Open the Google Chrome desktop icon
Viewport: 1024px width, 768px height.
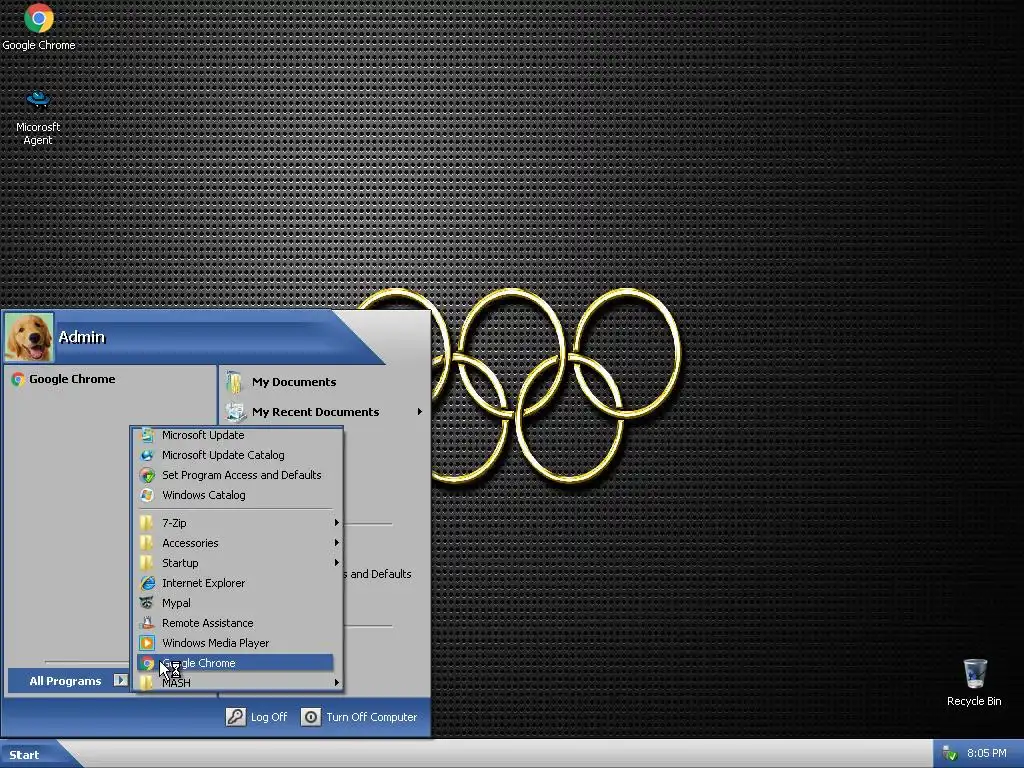coord(39,27)
